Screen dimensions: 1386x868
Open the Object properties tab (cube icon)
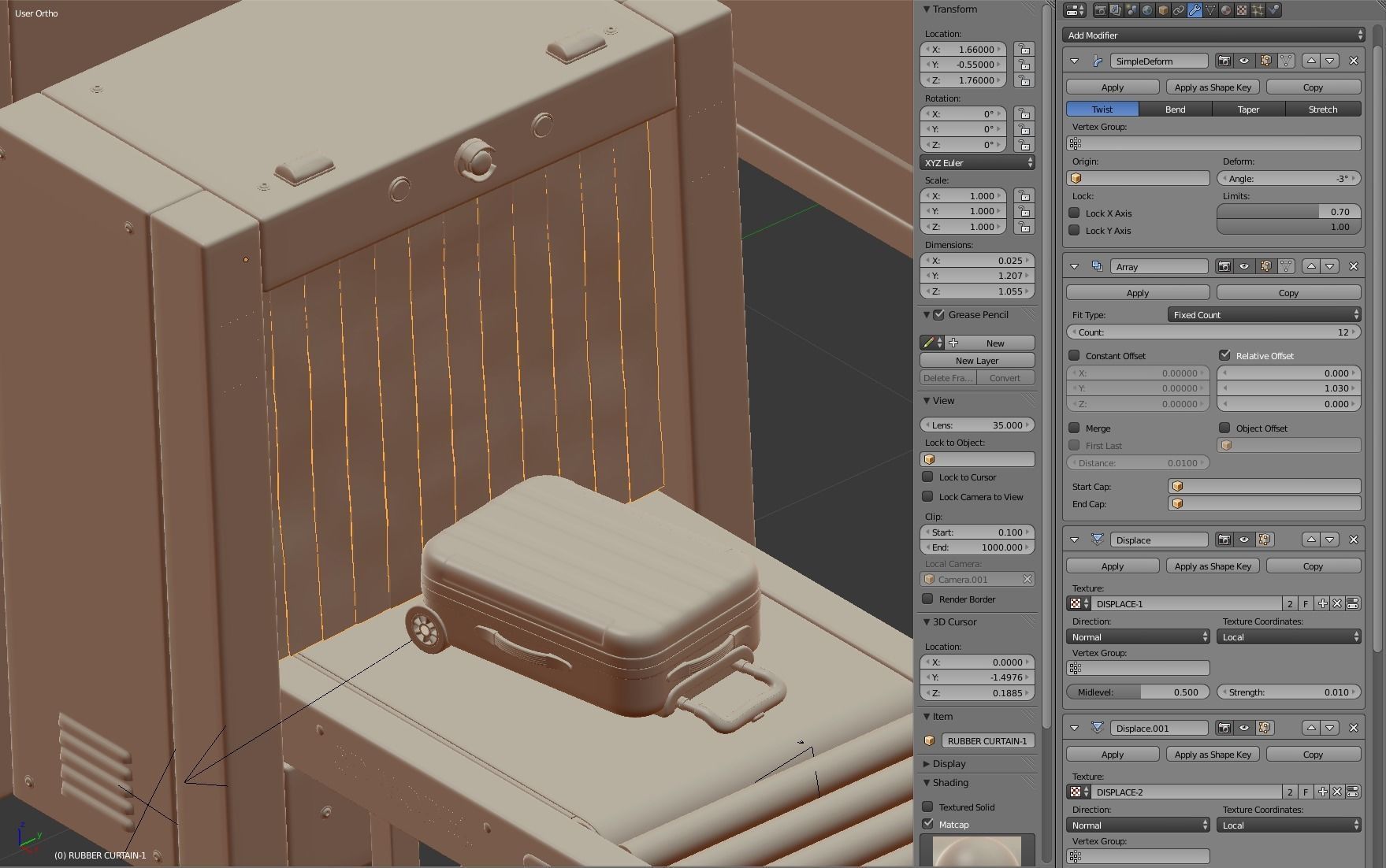1163,10
